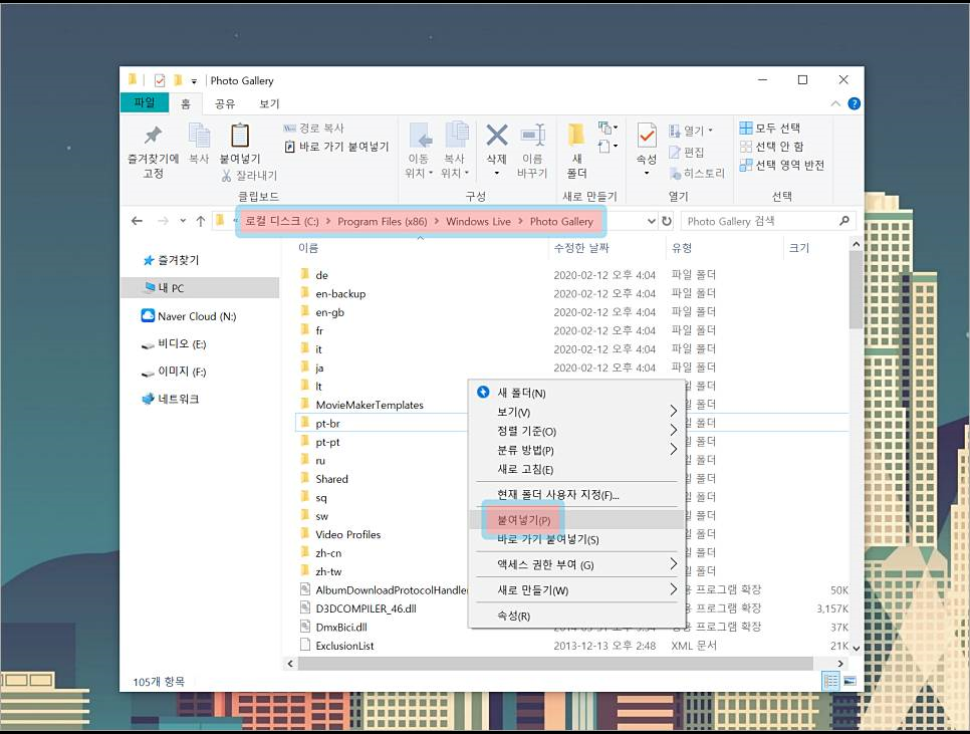Open the File (파일) tab
The width and height of the screenshot is (970, 734).
tap(144, 103)
